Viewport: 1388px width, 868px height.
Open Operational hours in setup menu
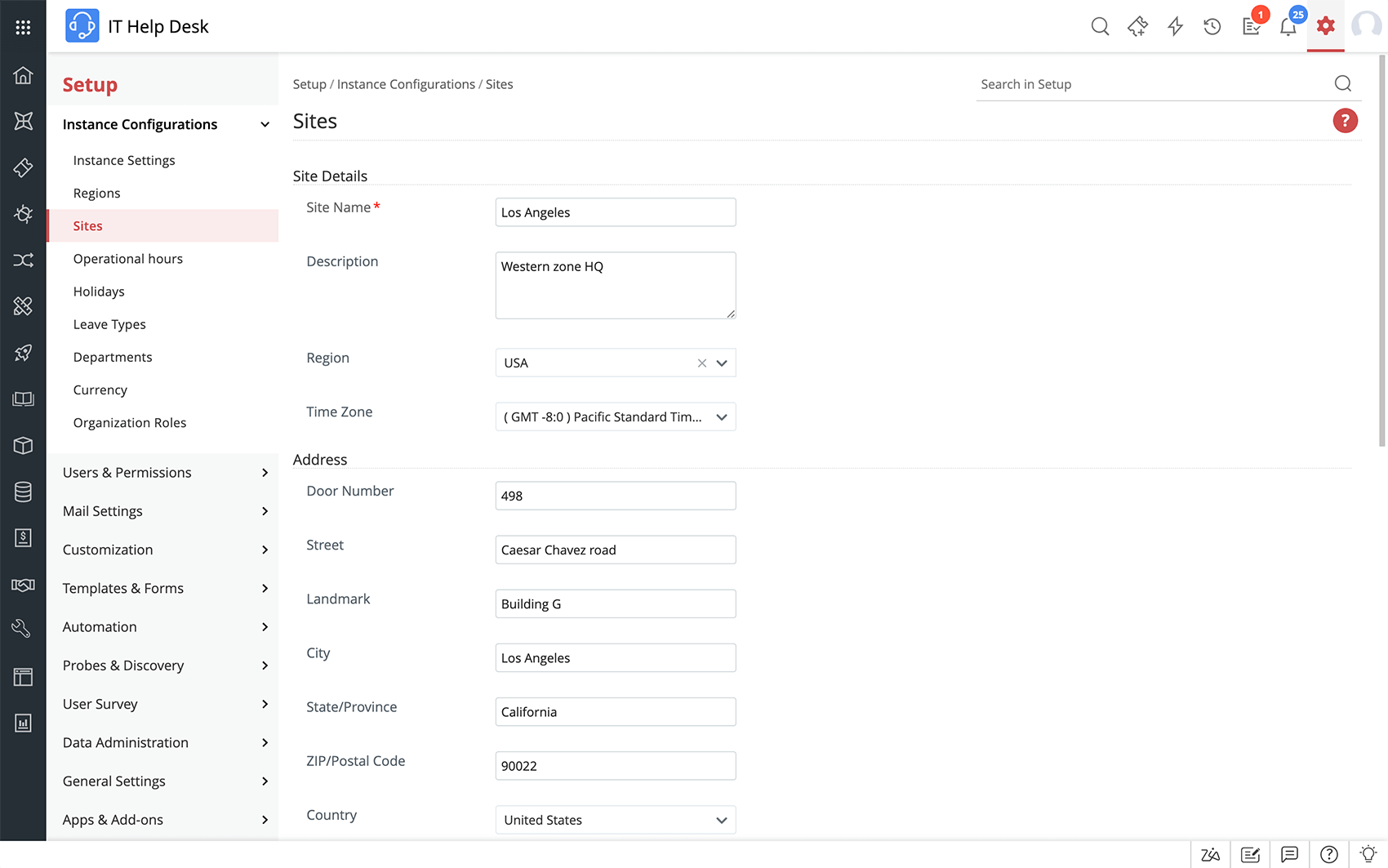tap(128, 259)
